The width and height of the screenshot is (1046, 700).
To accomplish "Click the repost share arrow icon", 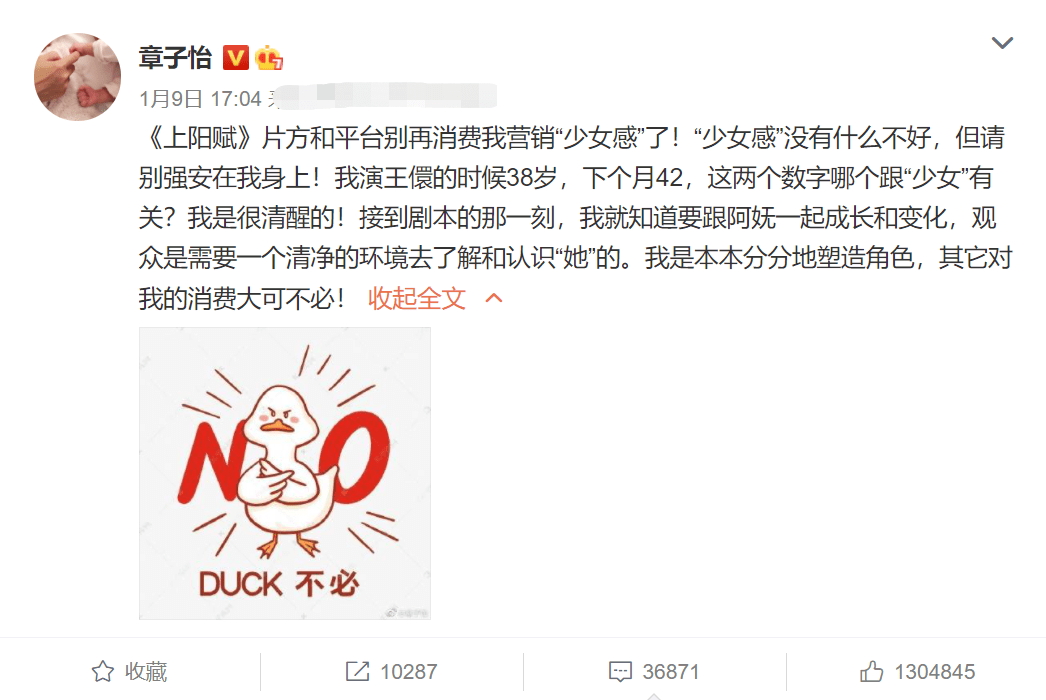I will coord(358,671).
